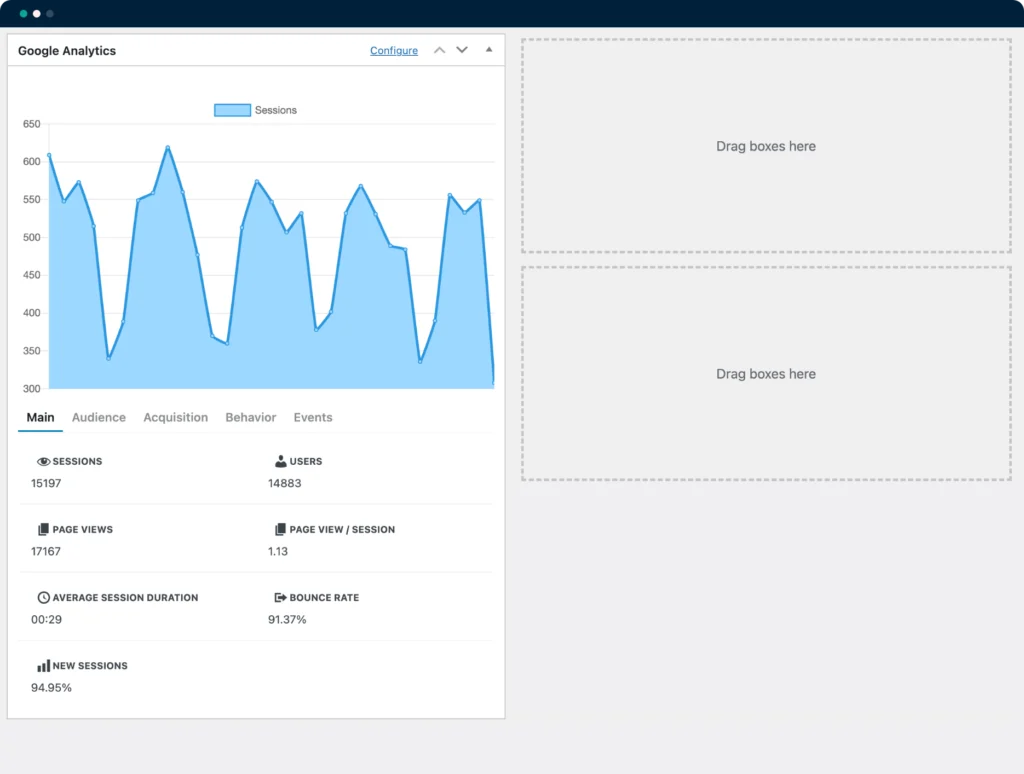The image size is (1024, 774).
Task: Click the bar chart icon beside New Sessions
Action: (43, 666)
